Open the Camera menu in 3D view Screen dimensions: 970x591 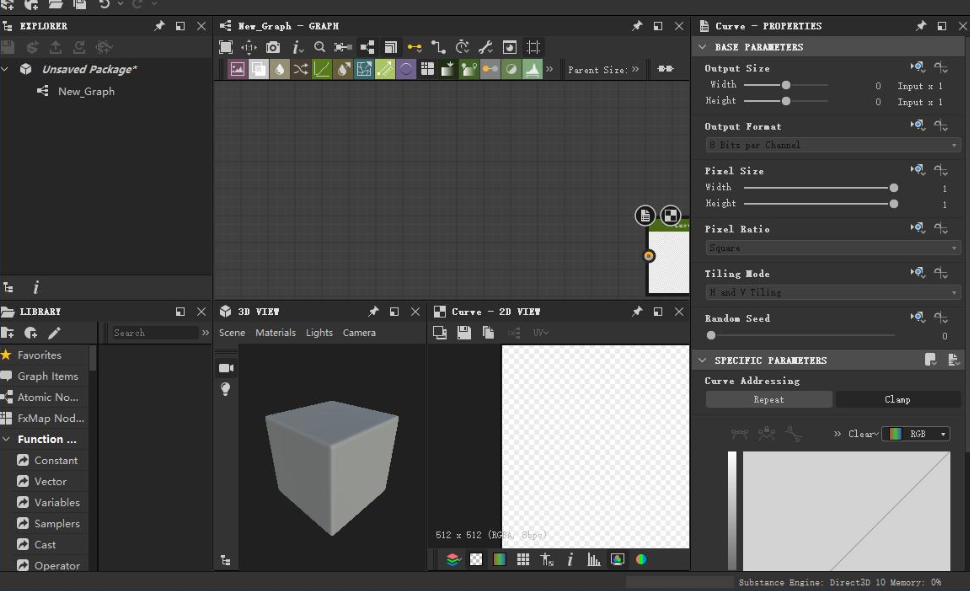tap(359, 333)
